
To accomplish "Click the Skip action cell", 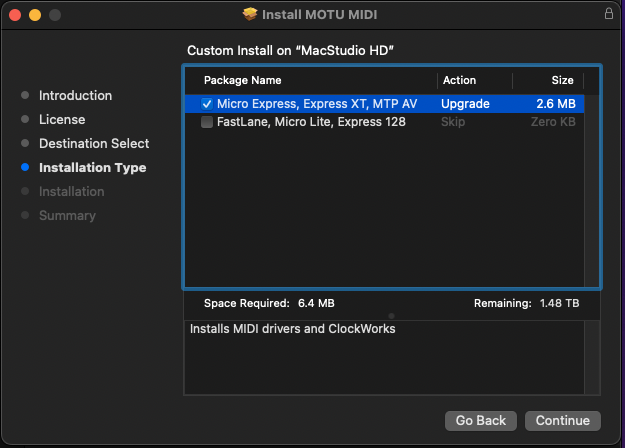I will (453, 122).
